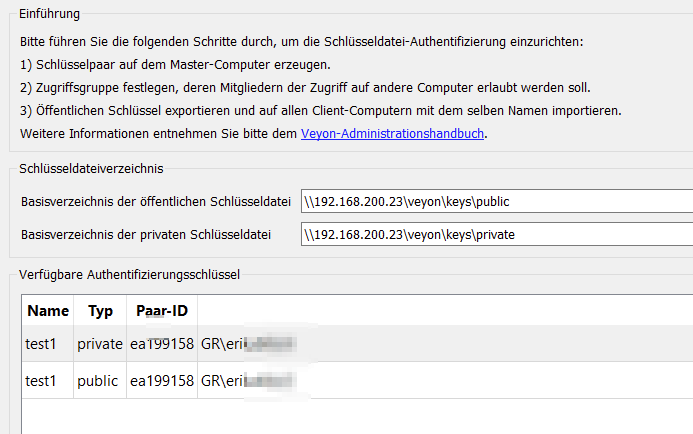Screen dimensions: 693x434
Task: Click the 'public' type cell
Action: 99,381
